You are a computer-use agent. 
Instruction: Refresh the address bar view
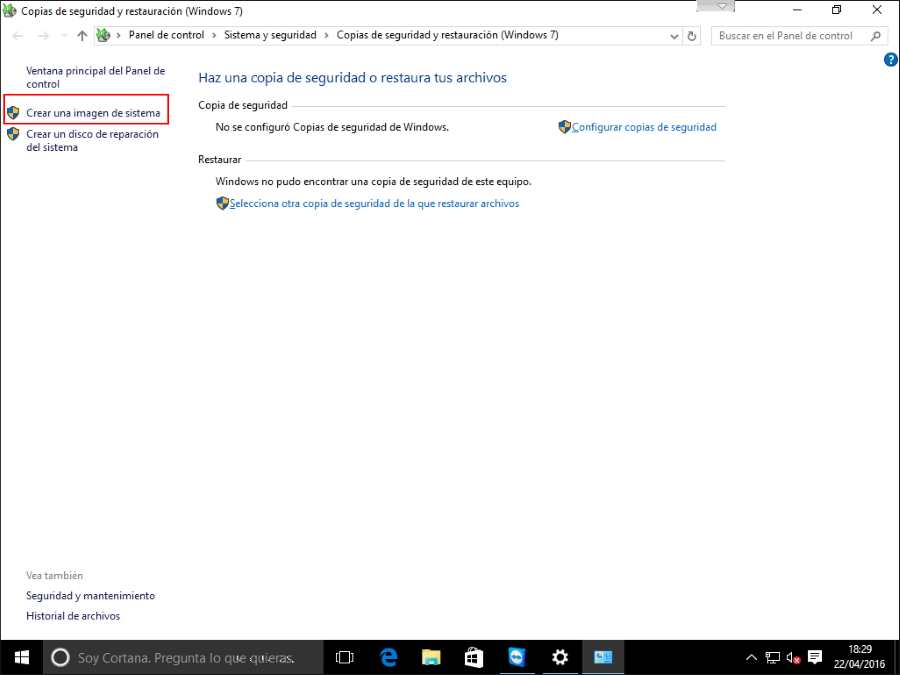click(692, 36)
